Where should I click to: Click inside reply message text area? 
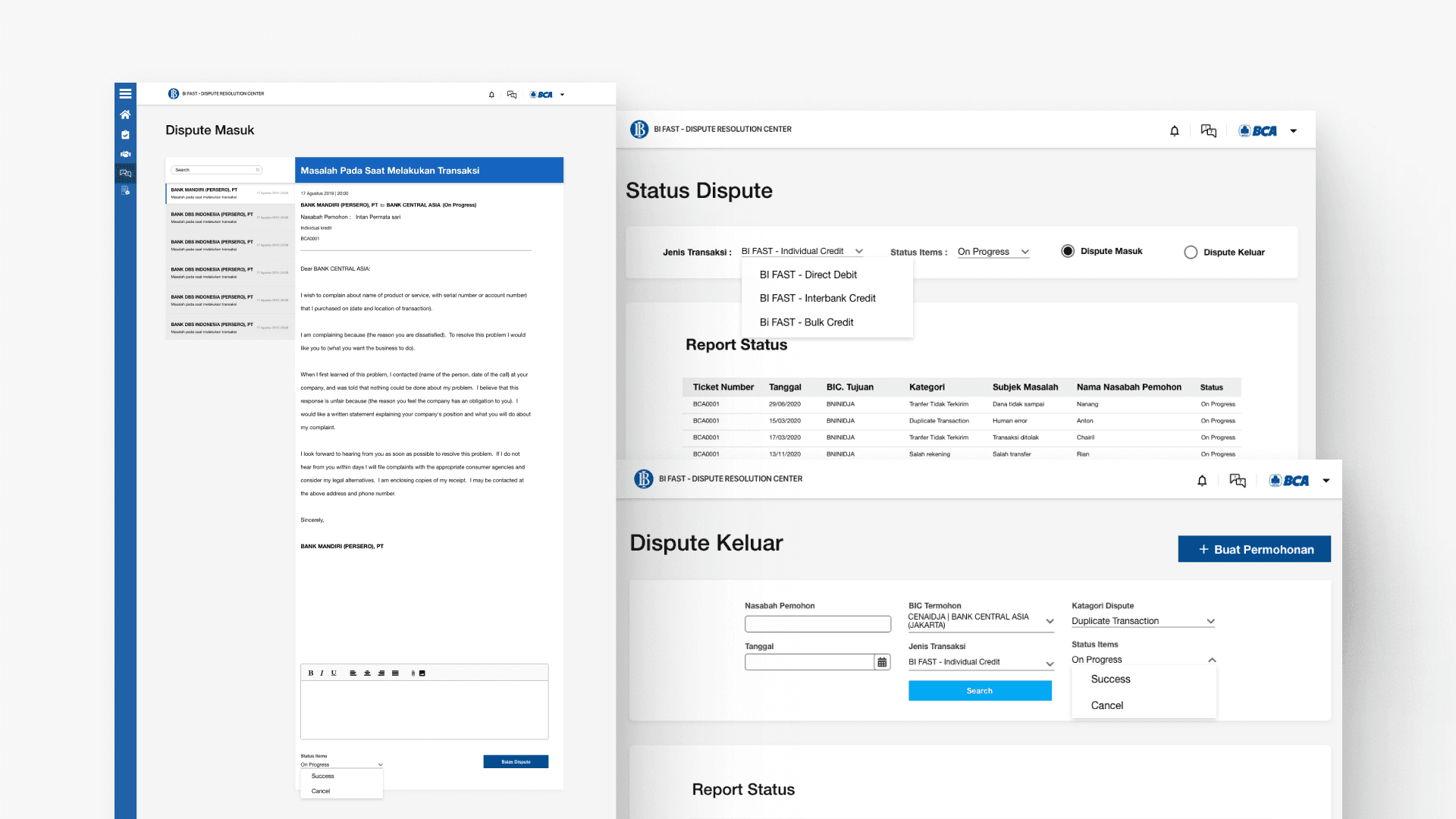424,710
